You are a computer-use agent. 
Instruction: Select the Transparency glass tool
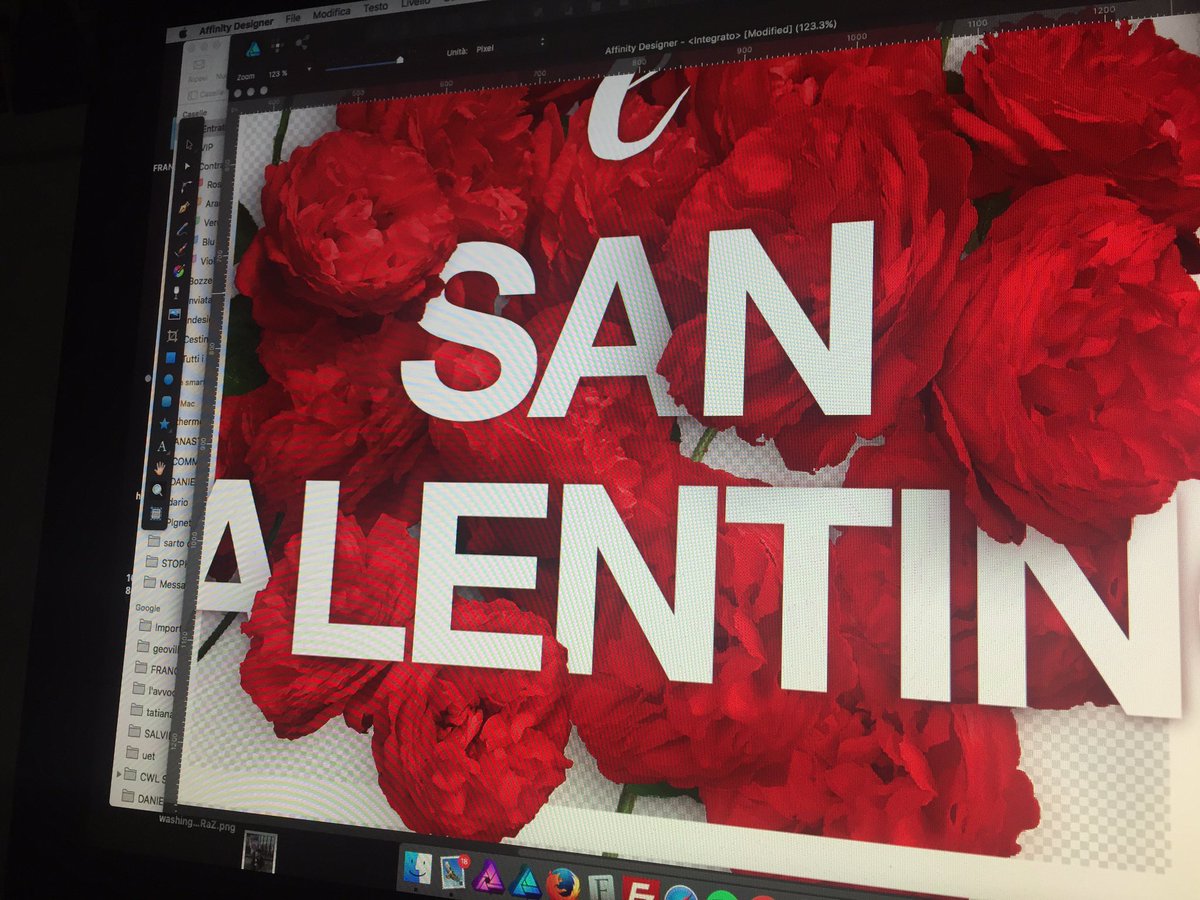(176, 293)
